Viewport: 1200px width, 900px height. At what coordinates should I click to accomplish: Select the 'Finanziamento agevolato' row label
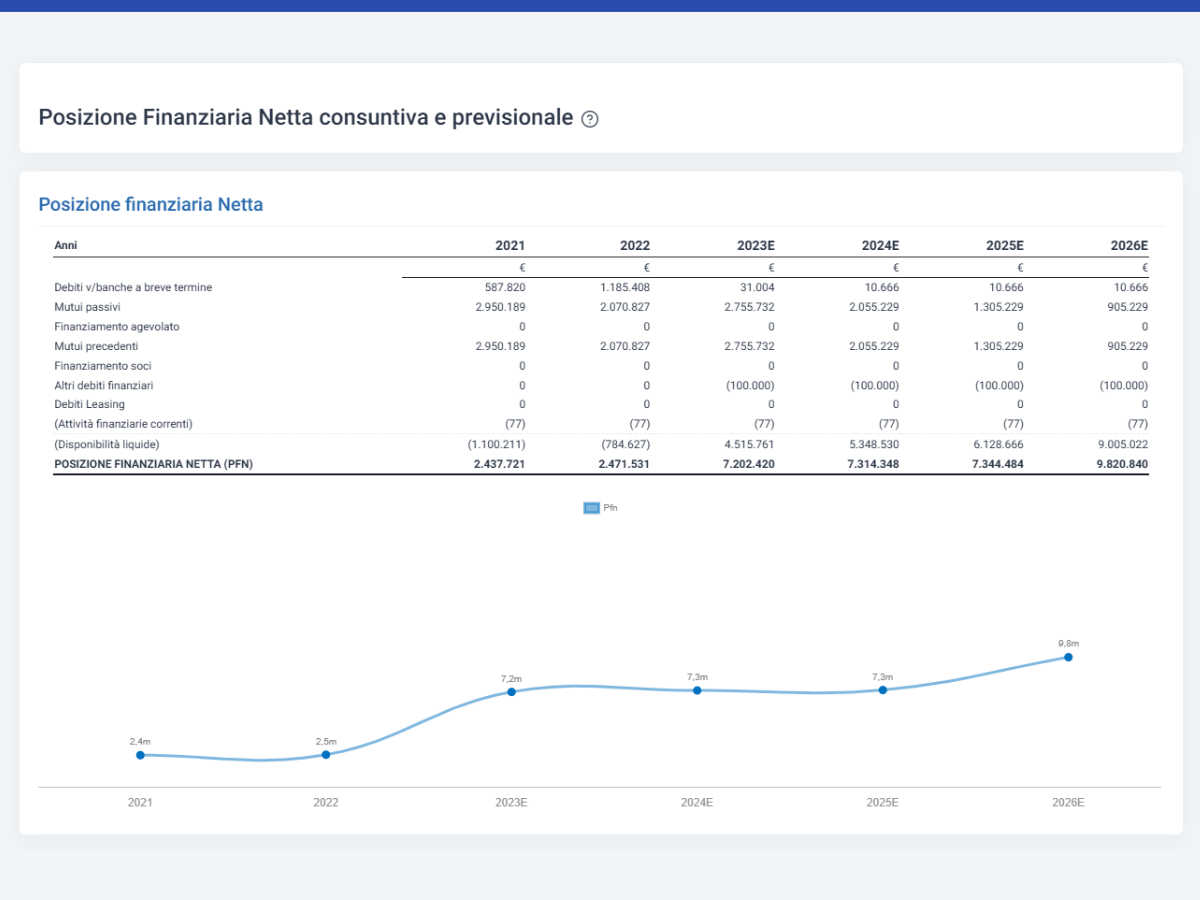click(117, 327)
